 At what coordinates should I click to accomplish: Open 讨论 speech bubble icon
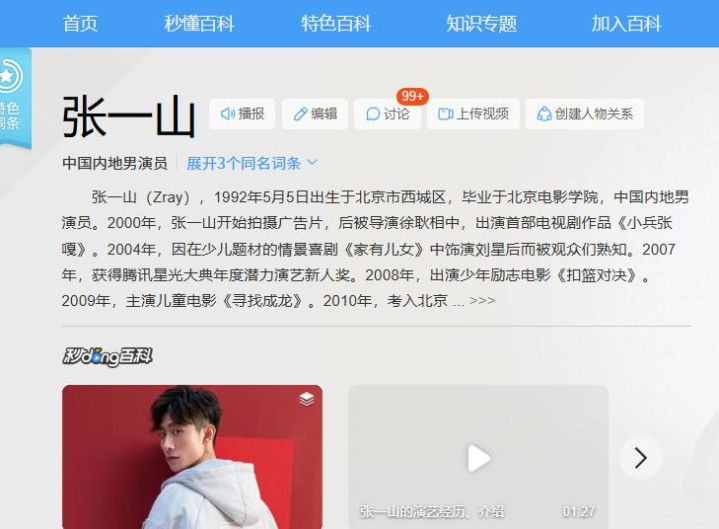pos(373,114)
